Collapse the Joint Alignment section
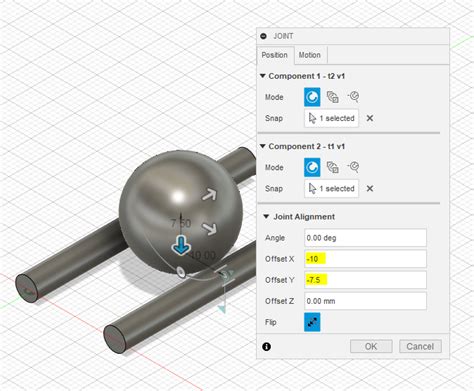This screenshot has height=391, width=474. tap(266, 217)
